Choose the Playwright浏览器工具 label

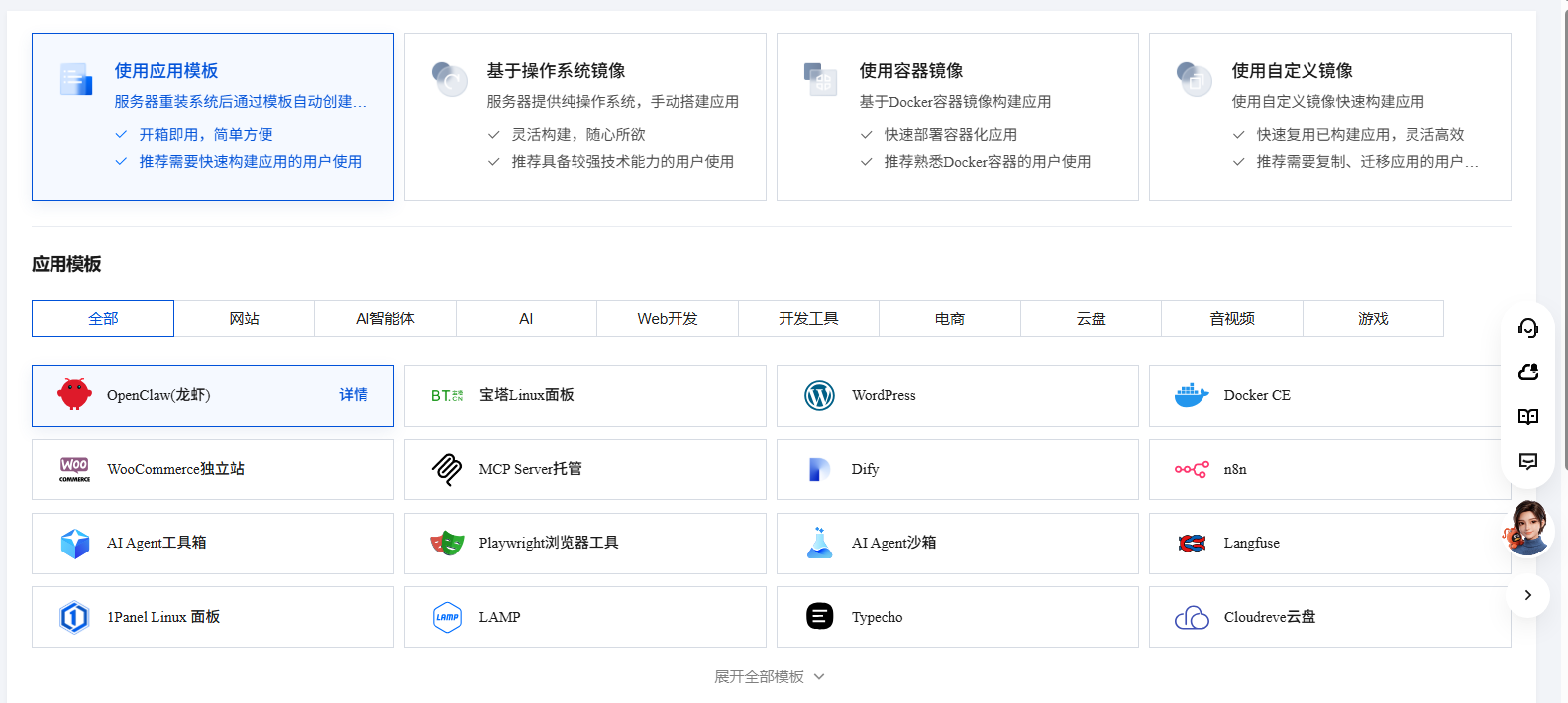pyautogui.click(x=549, y=543)
